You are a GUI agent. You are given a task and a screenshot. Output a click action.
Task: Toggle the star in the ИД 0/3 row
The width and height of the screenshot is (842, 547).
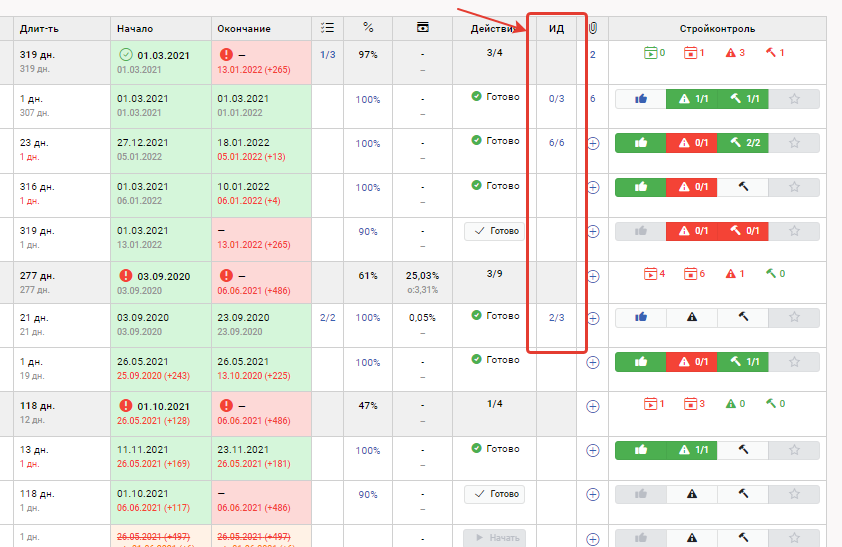795,99
